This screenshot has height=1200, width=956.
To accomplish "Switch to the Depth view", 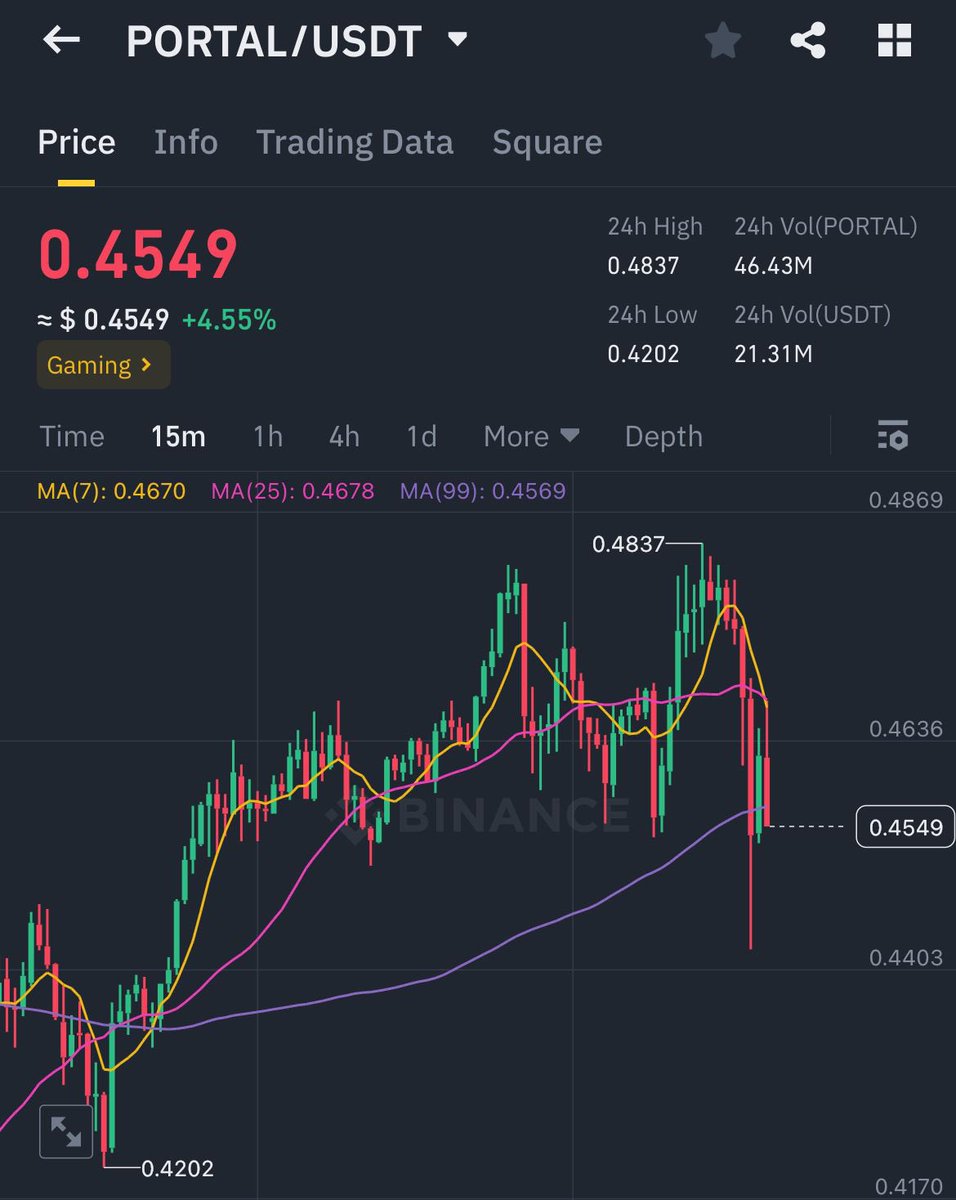I will (x=663, y=436).
